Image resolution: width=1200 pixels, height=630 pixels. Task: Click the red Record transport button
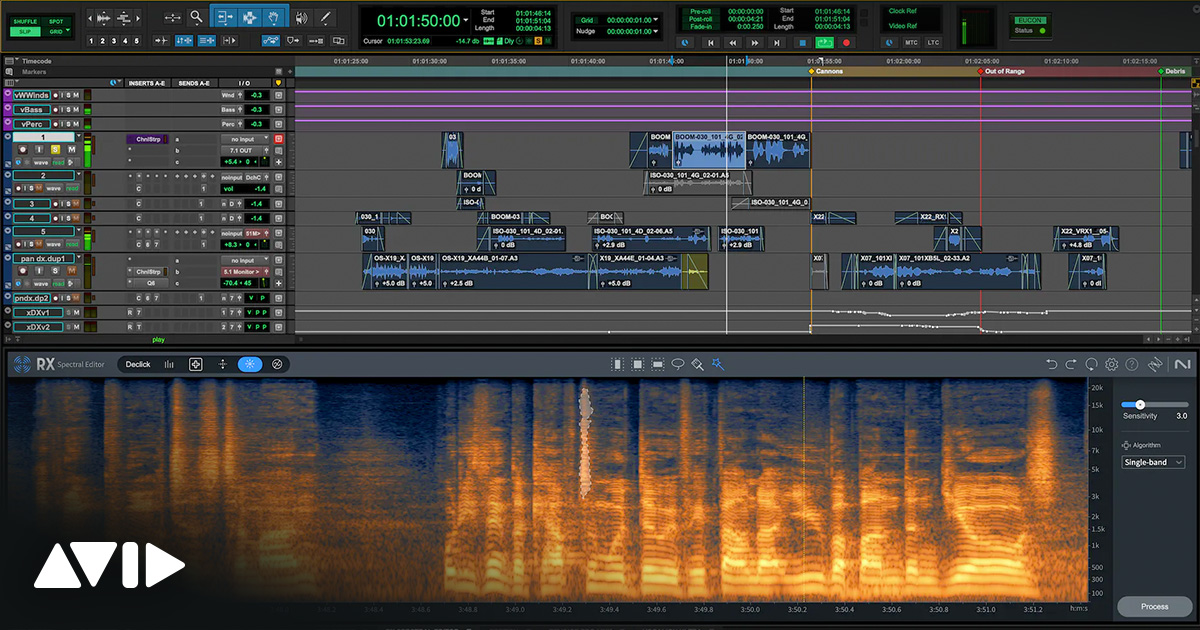click(847, 43)
